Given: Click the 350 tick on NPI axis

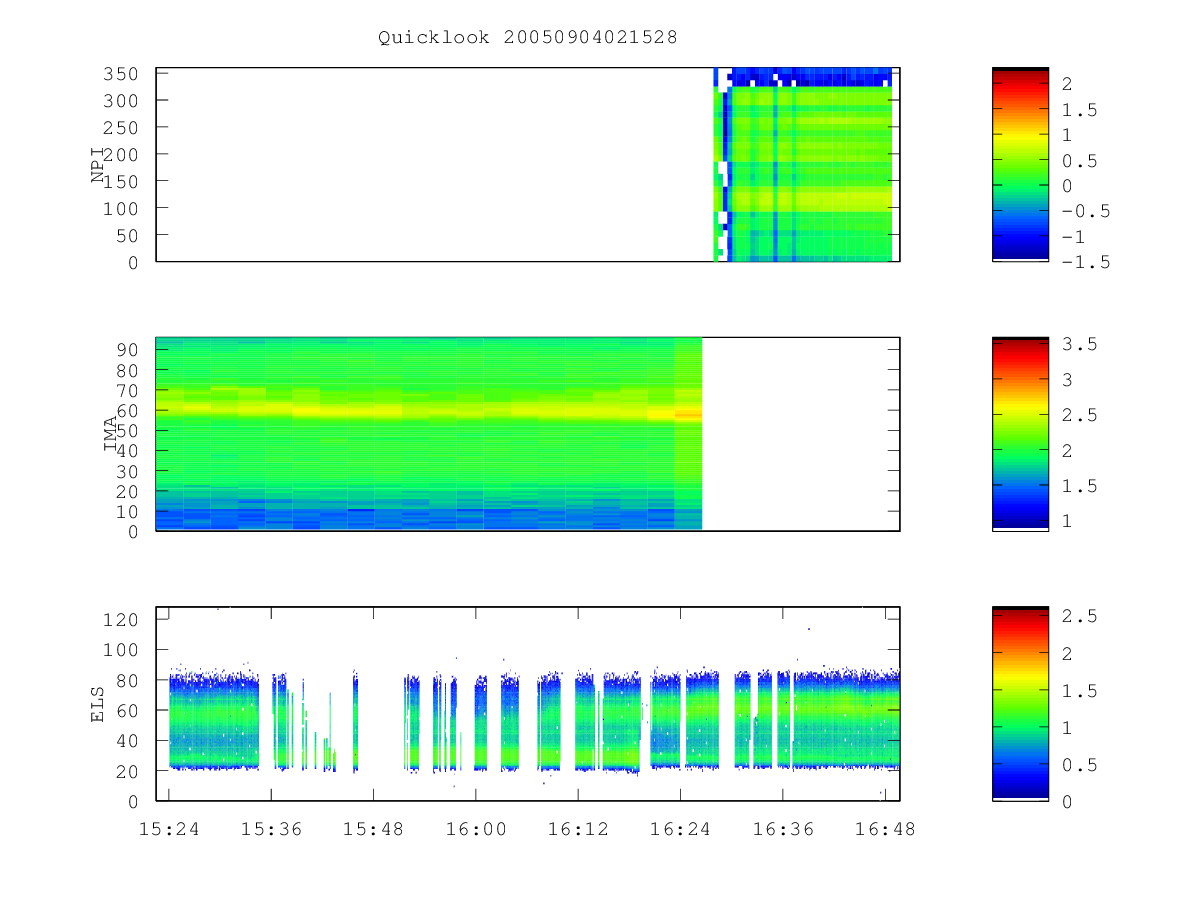Looking at the screenshot, I should [120, 74].
